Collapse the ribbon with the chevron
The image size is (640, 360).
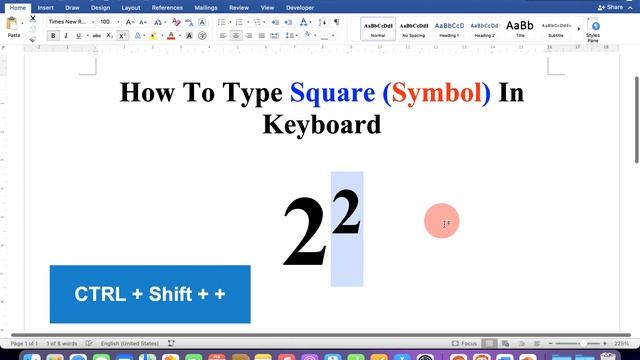point(630,8)
